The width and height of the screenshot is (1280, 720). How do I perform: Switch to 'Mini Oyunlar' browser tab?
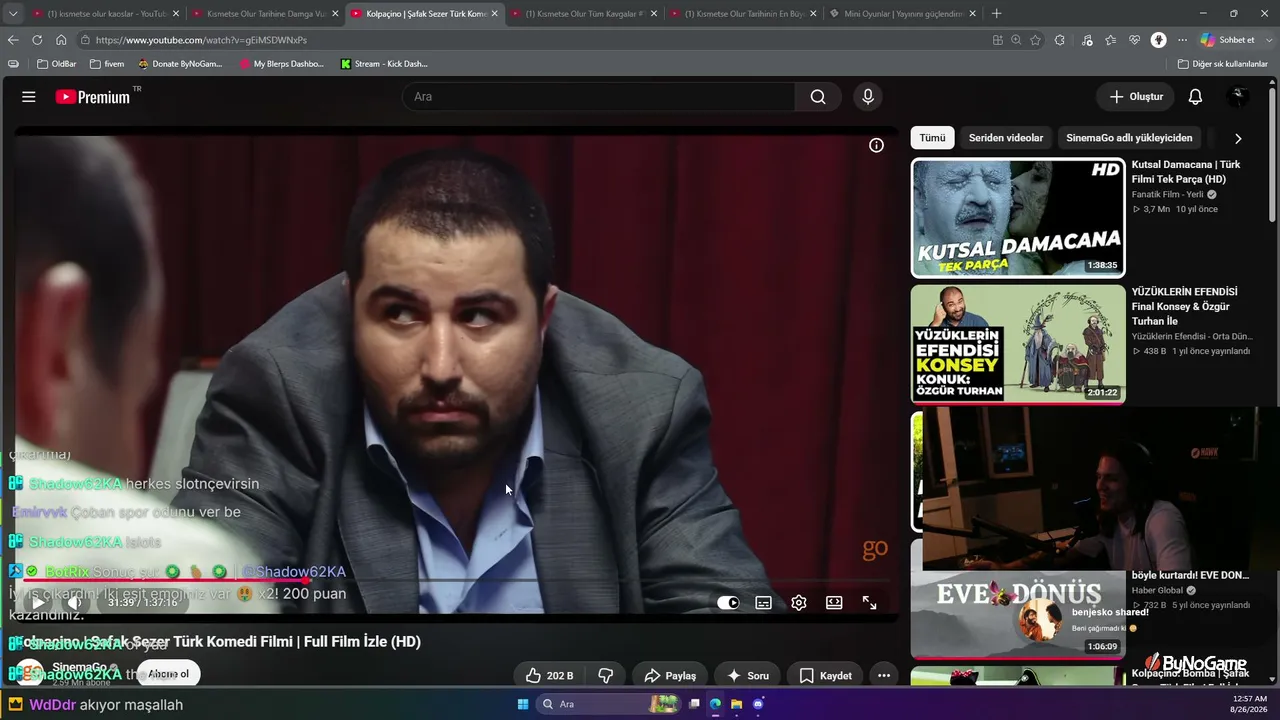click(x=903, y=14)
